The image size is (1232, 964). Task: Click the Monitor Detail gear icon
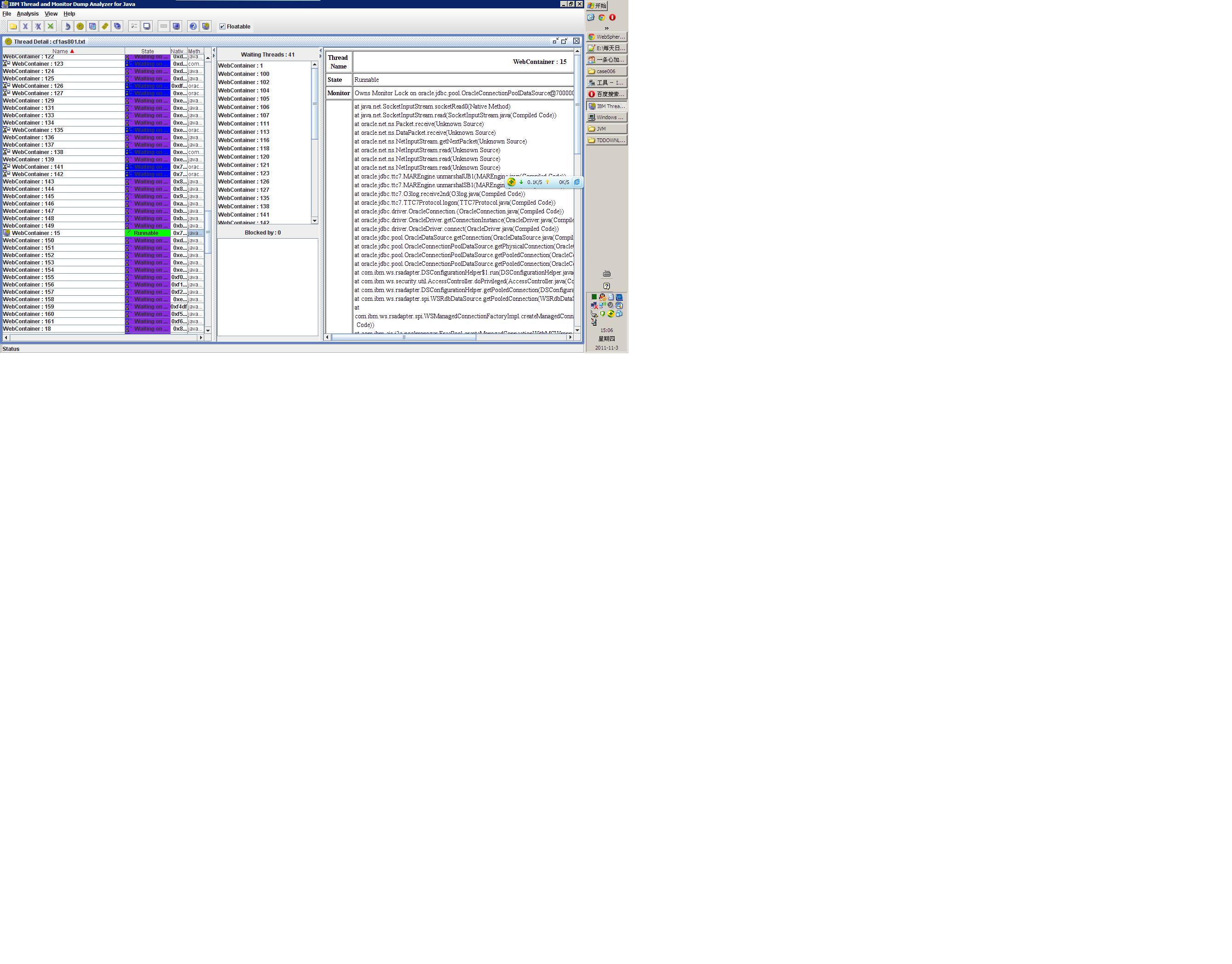point(81,26)
